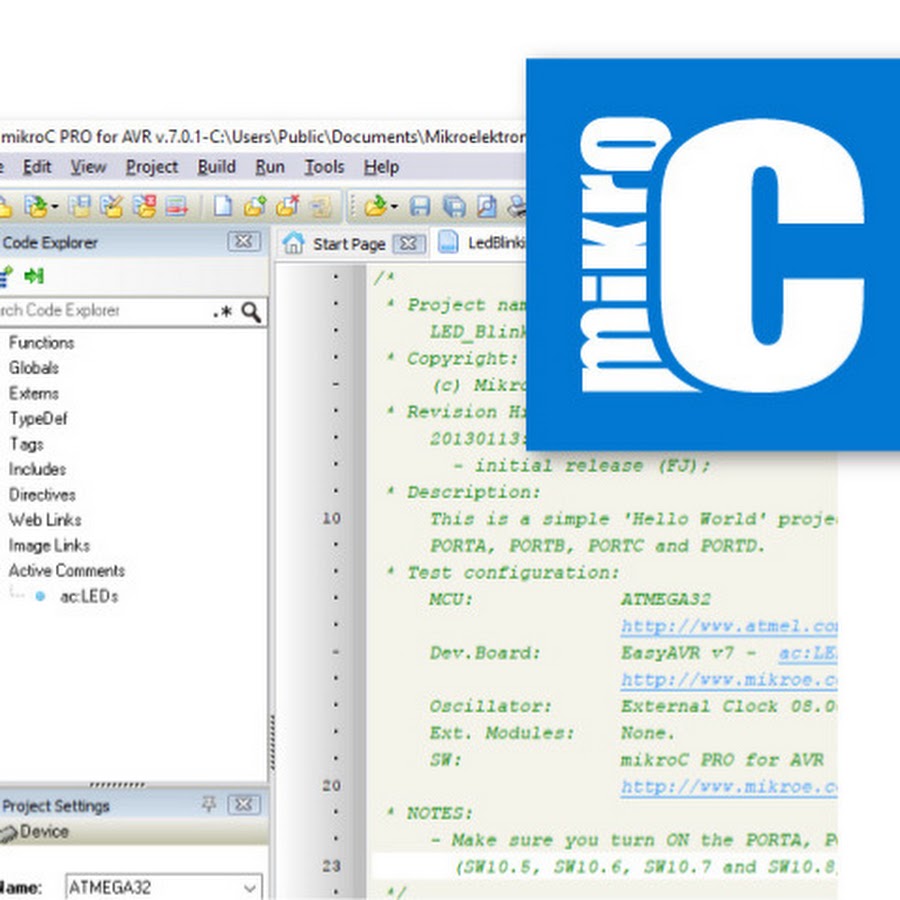Screen dimensions: 900x900
Task: Pin the Project Settings panel
Action: (x=209, y=804)
